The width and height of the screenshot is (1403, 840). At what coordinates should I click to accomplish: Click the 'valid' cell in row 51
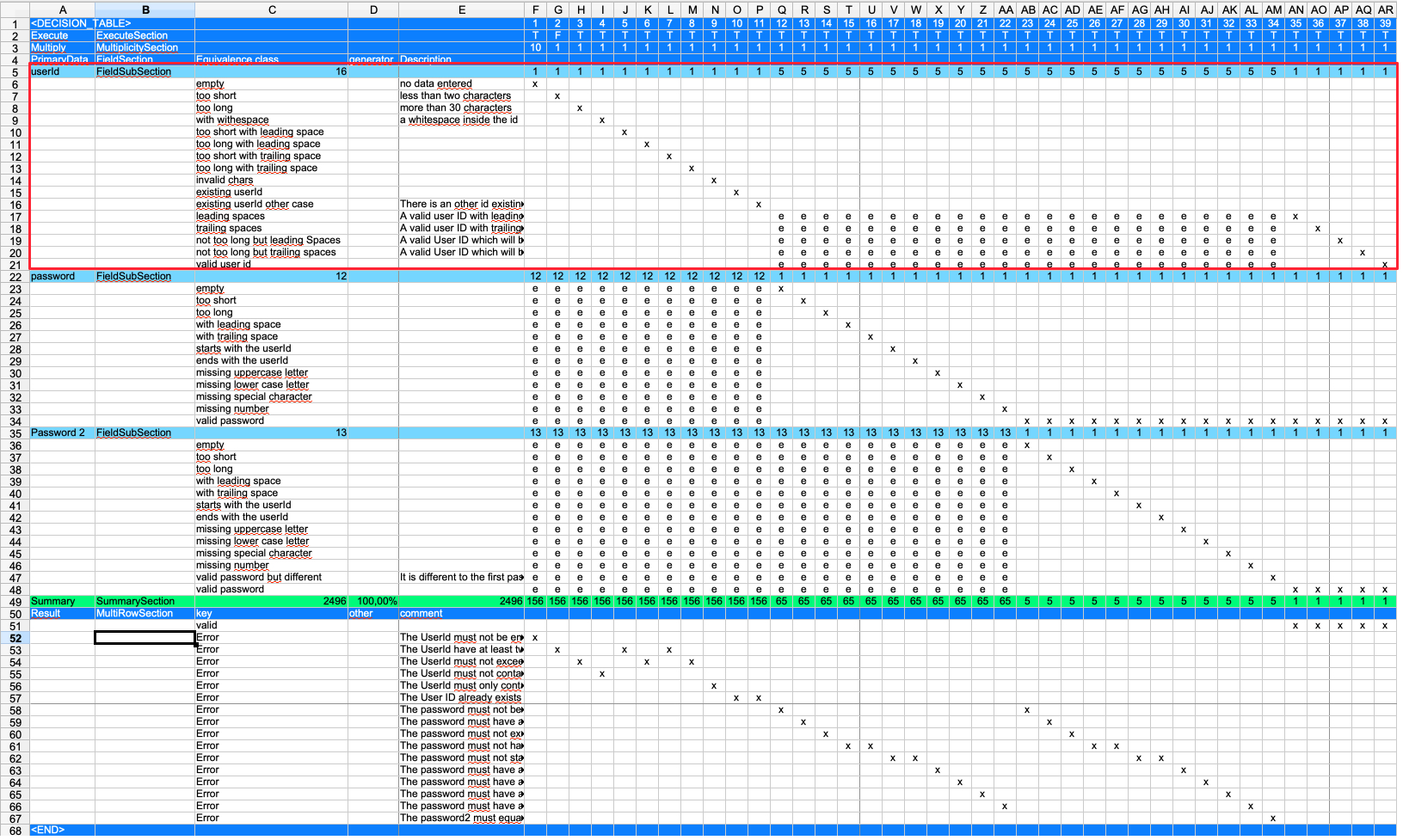[271, 625]
